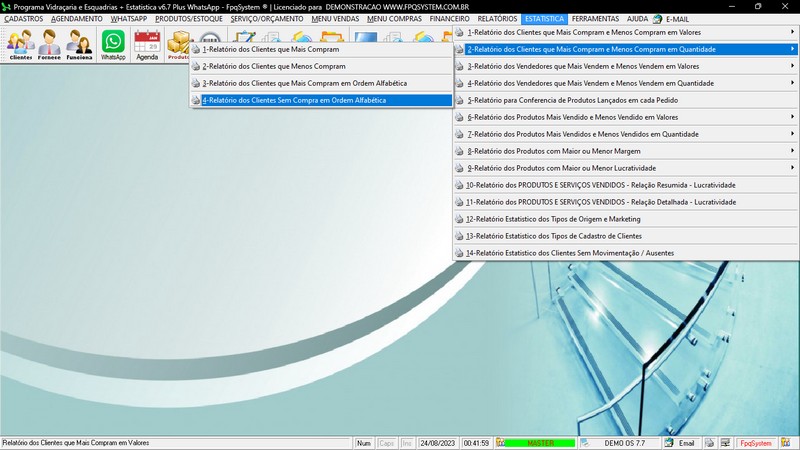Select 2-Clientes Mais e Menos Compram em Quantidade
Screen dimensions: 800x450
point(626,49)
